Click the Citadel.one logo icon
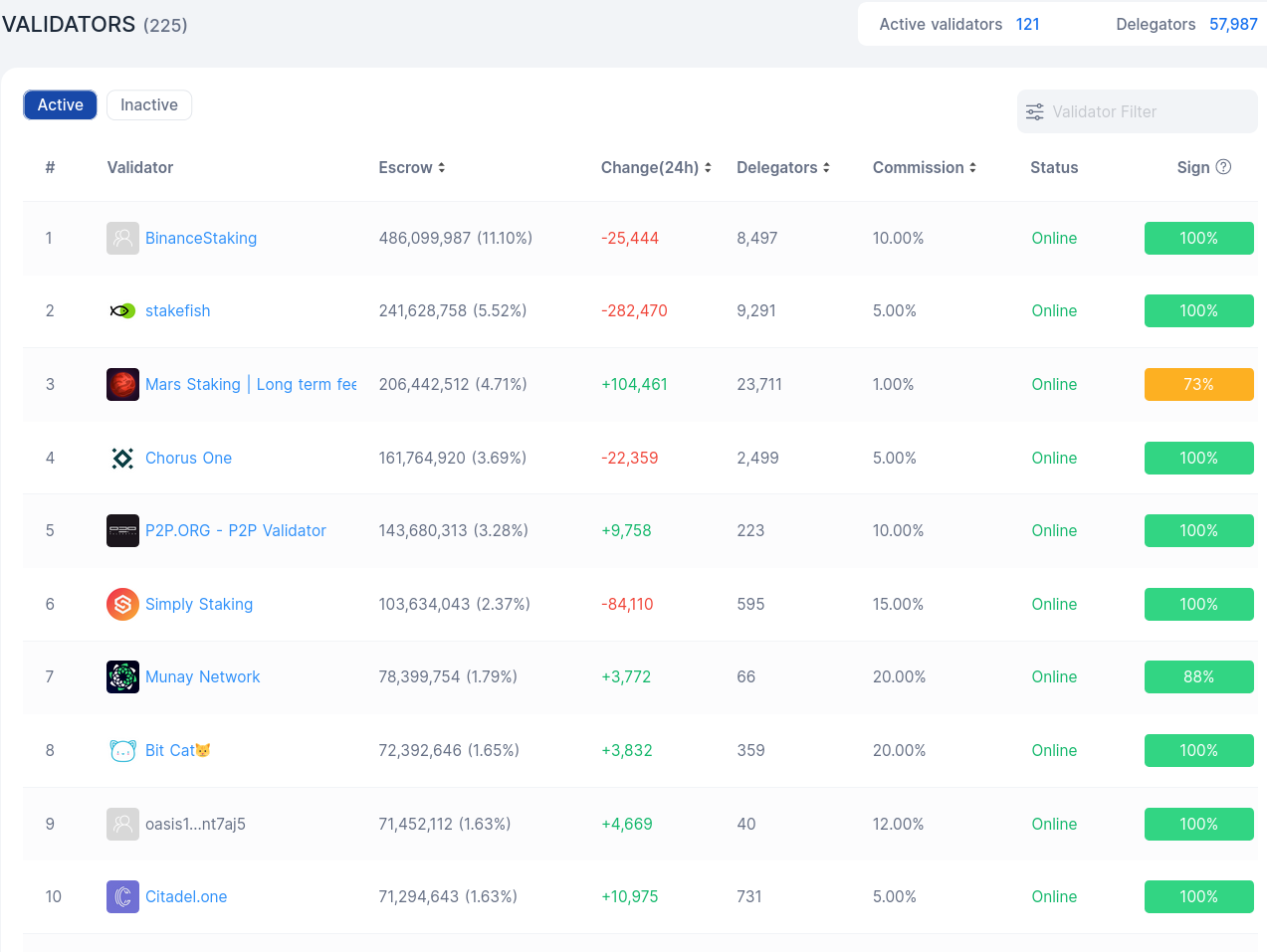1267x952 pixels. pyautogui.click(x=122, y=896)
